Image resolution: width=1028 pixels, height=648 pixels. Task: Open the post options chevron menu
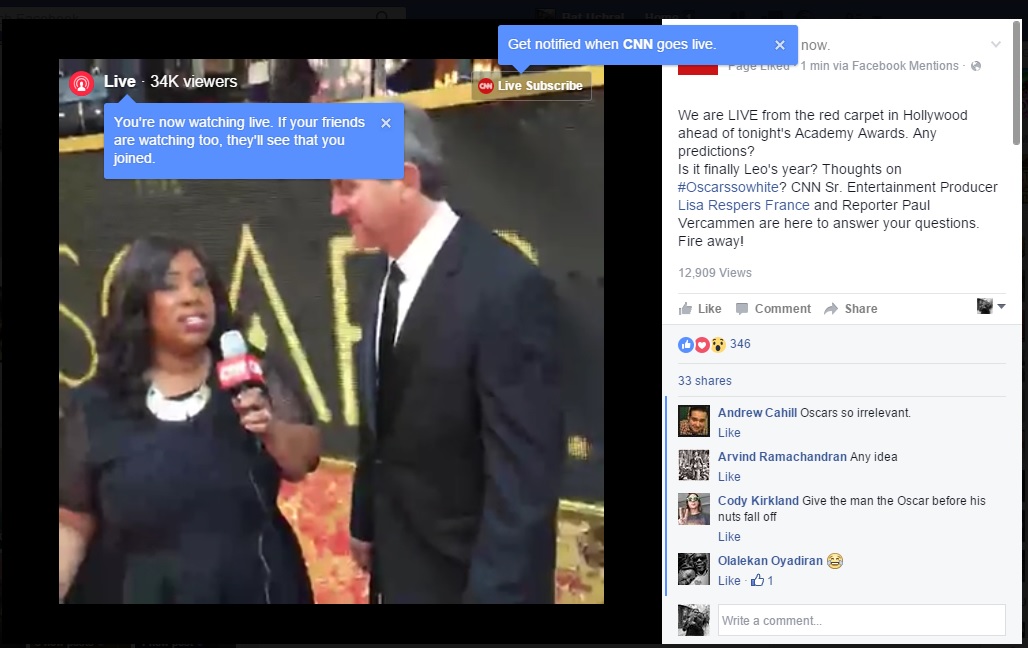coord(996,45)
